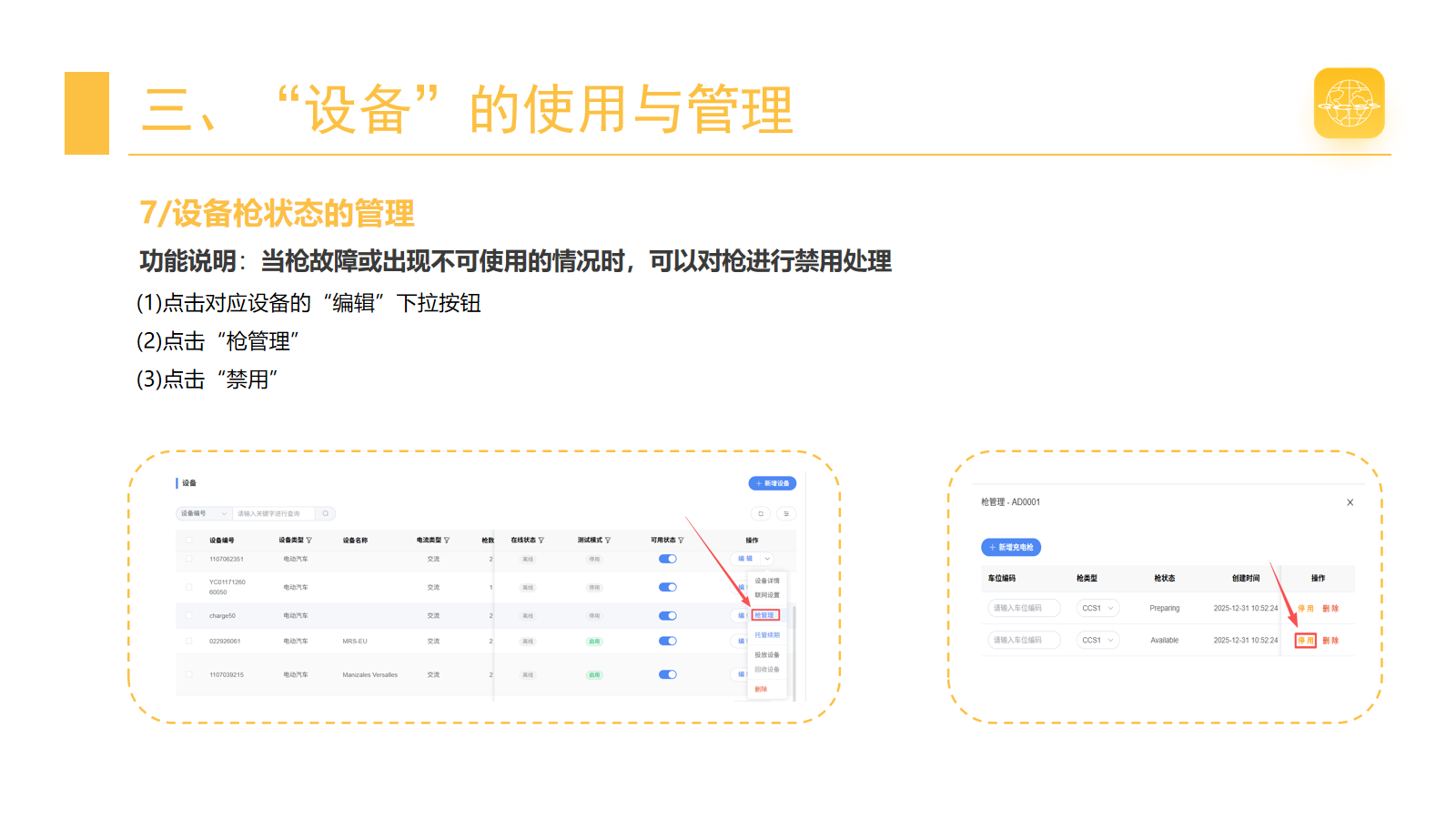Screen dimensions: 1456x819
Task: Toggle availability switch for device charge50
Action: (668, 616)
